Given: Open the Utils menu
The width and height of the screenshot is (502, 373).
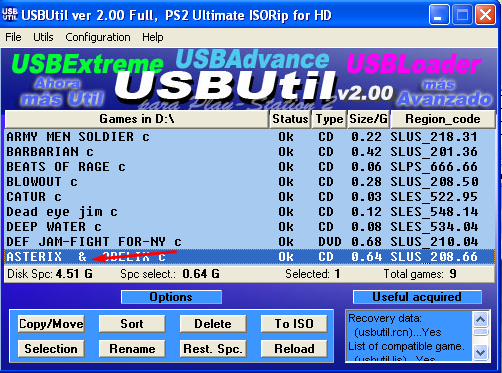Looking at the screenshot, I should 43,37.
